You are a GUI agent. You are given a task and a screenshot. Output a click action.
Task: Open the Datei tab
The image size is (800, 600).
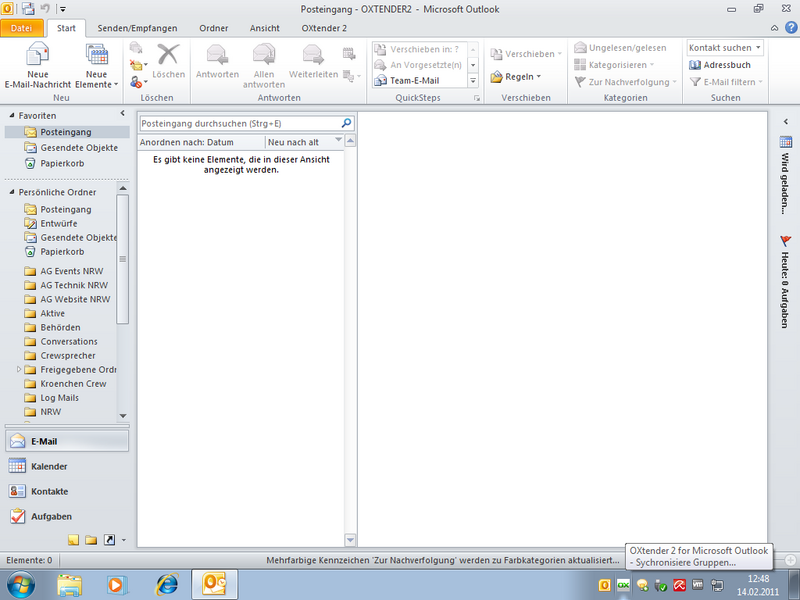21,28
